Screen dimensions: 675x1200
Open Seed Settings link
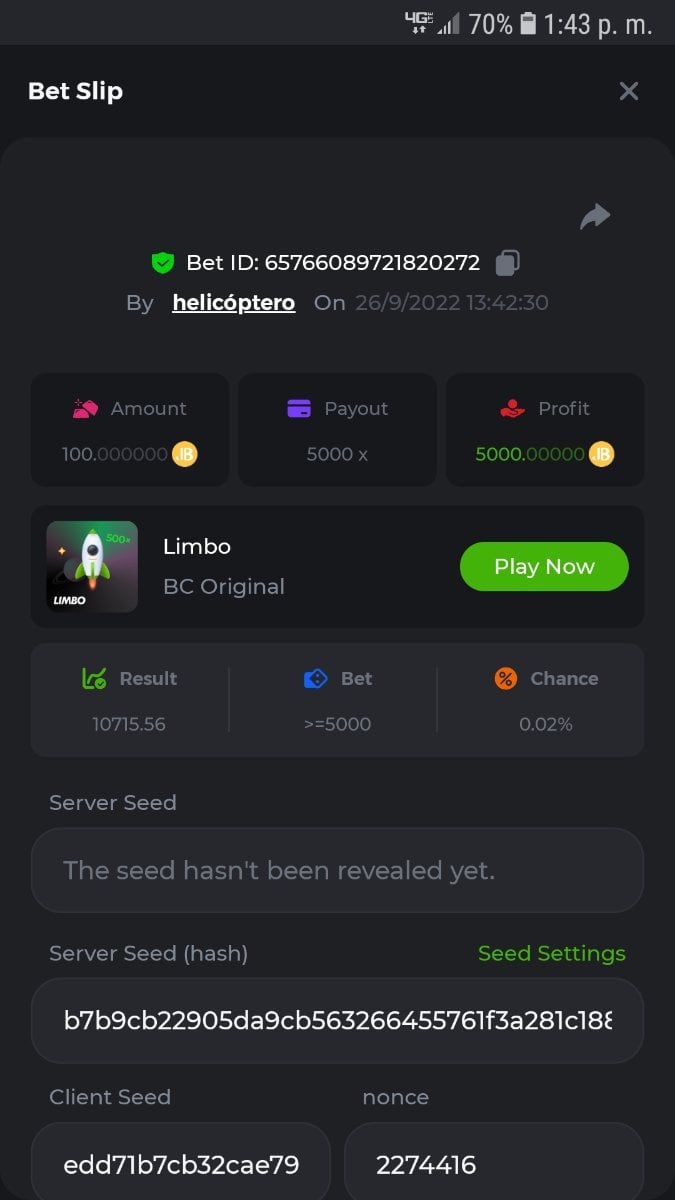551,953
